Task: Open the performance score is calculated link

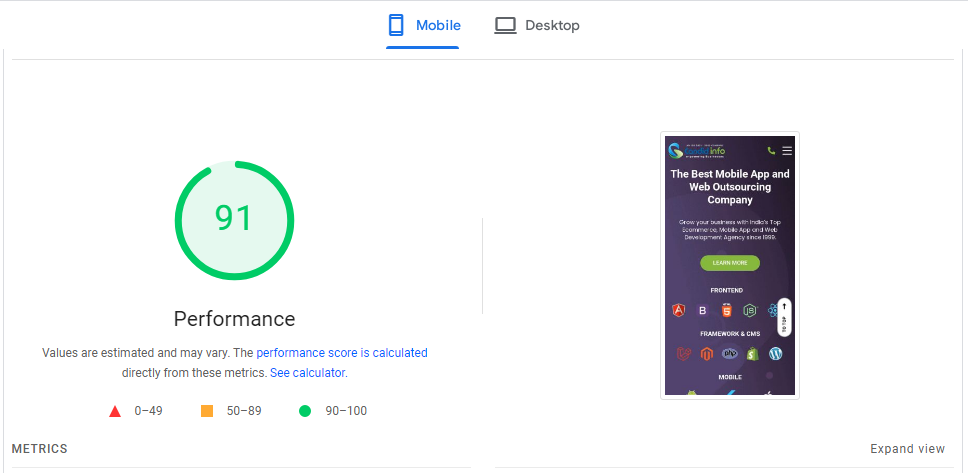Action: click(341, 353)
